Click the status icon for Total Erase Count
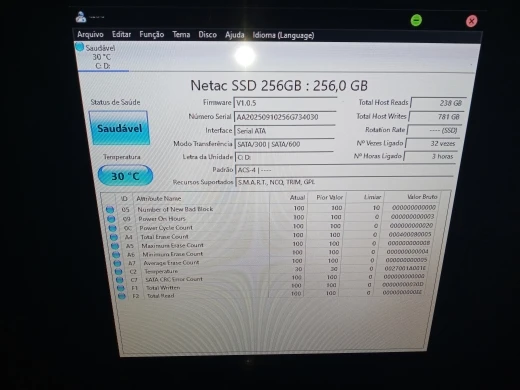520x390 pixels. (x=114, y=237)
